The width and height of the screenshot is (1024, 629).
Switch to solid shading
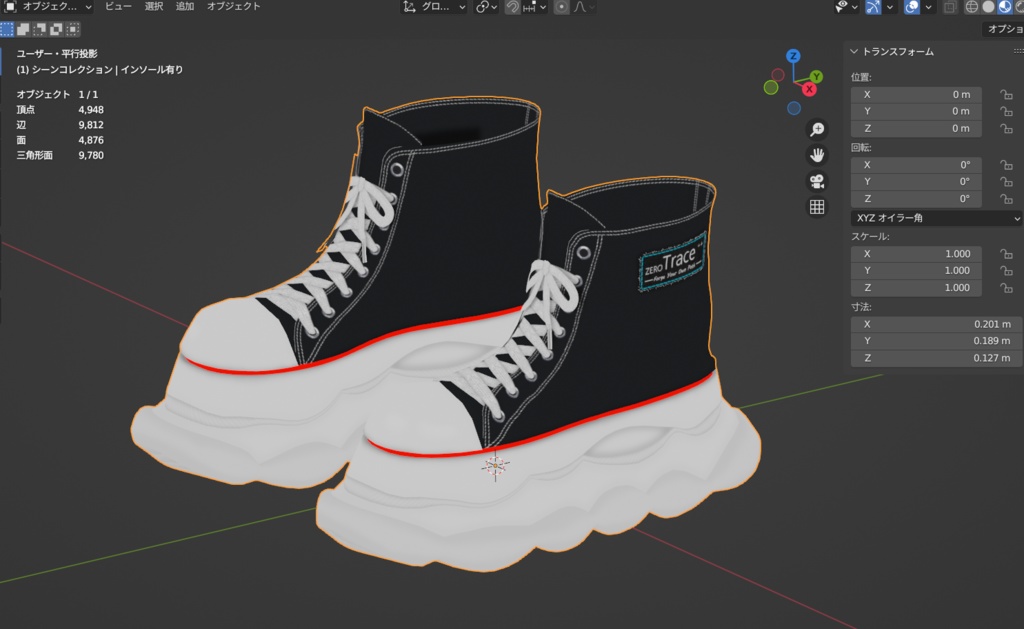[988, 7]
